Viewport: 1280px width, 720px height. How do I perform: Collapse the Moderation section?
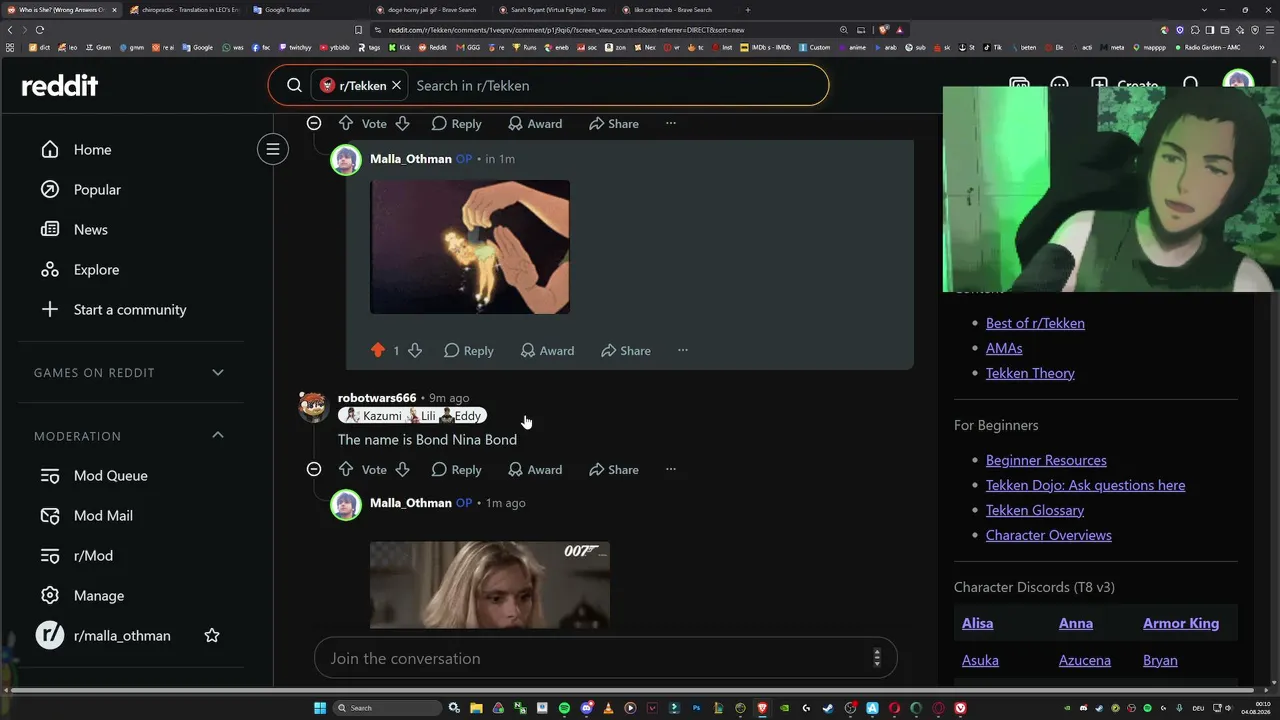coord(218,435)
